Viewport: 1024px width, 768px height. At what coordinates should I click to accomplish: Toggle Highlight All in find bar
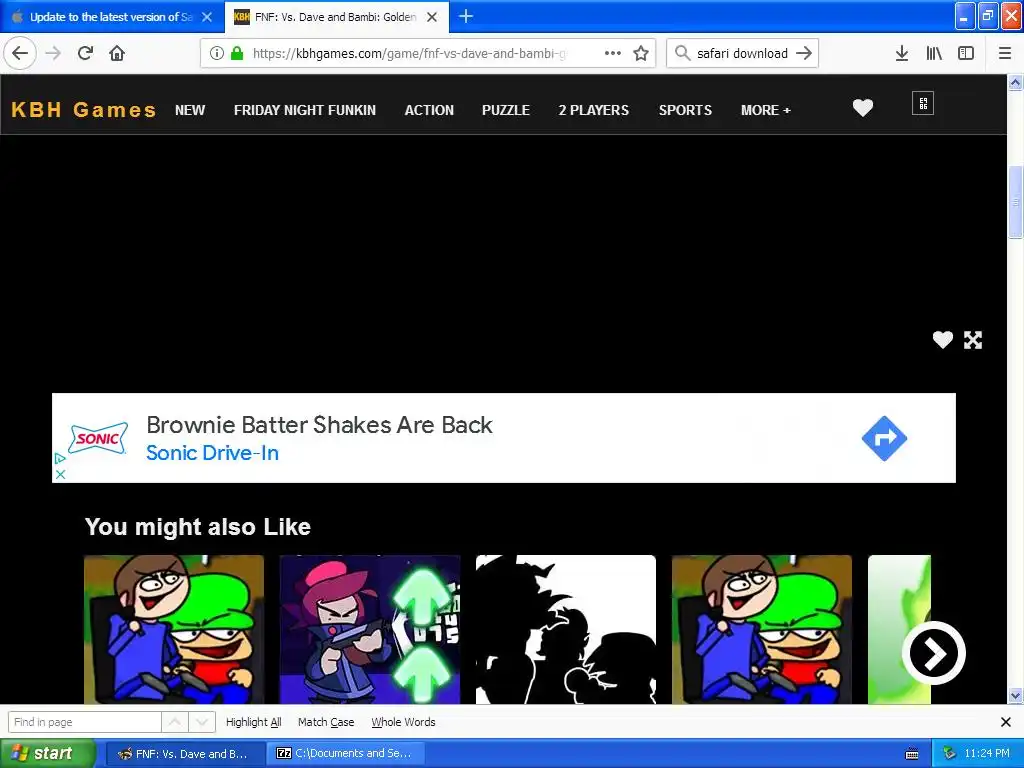253,722
